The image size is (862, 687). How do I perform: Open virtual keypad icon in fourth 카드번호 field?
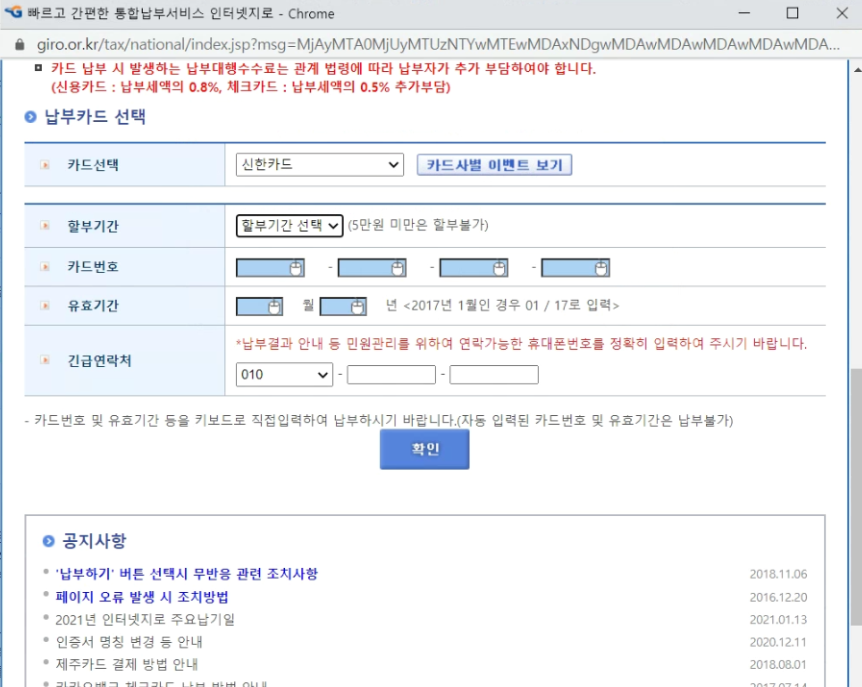(x=601, y=268)
